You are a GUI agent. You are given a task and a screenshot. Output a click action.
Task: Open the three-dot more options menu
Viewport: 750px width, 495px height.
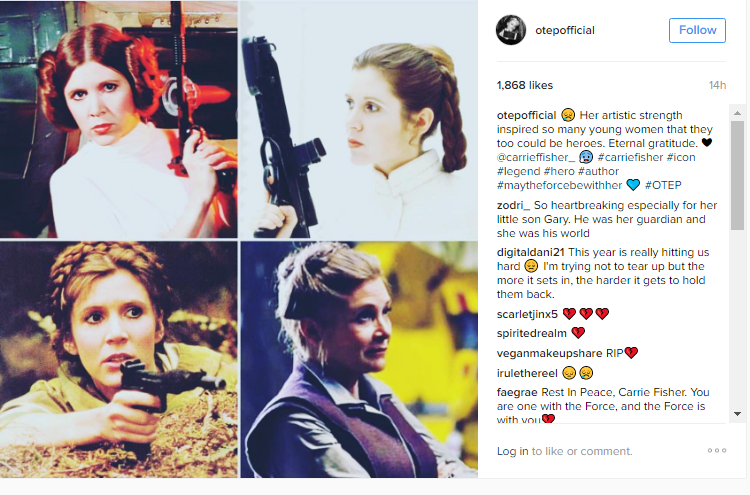pyautogui.click(x=717, y=451)
